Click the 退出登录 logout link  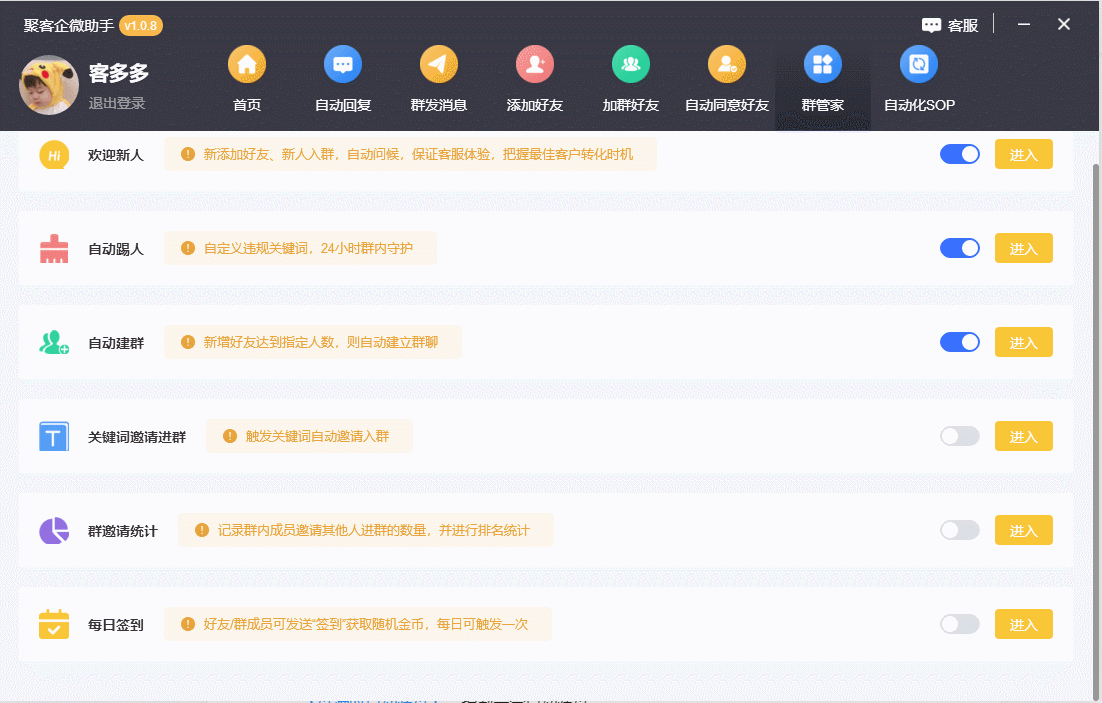[x=117, y=103]
